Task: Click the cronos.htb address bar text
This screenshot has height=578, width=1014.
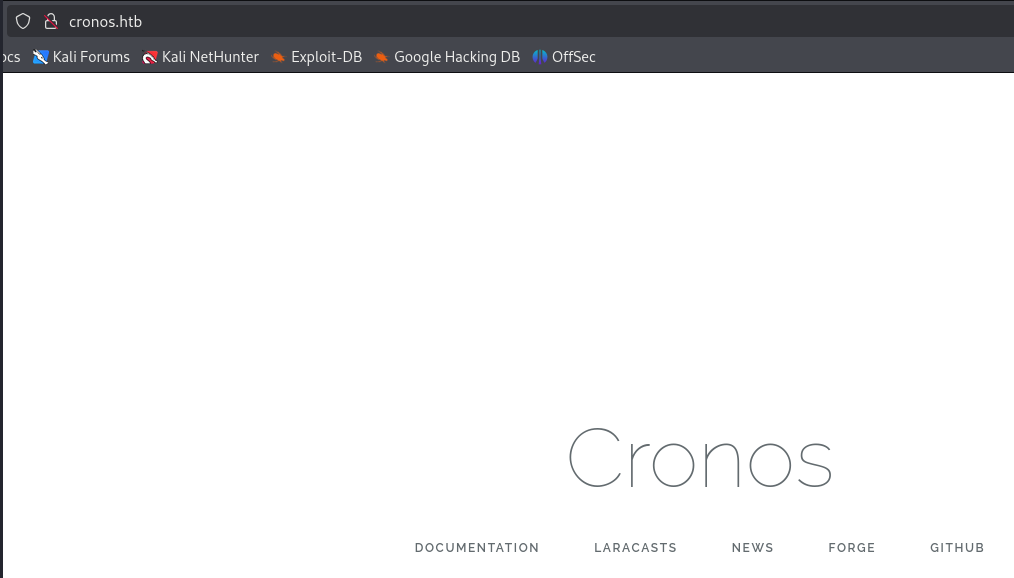Action: click(105, 21)
